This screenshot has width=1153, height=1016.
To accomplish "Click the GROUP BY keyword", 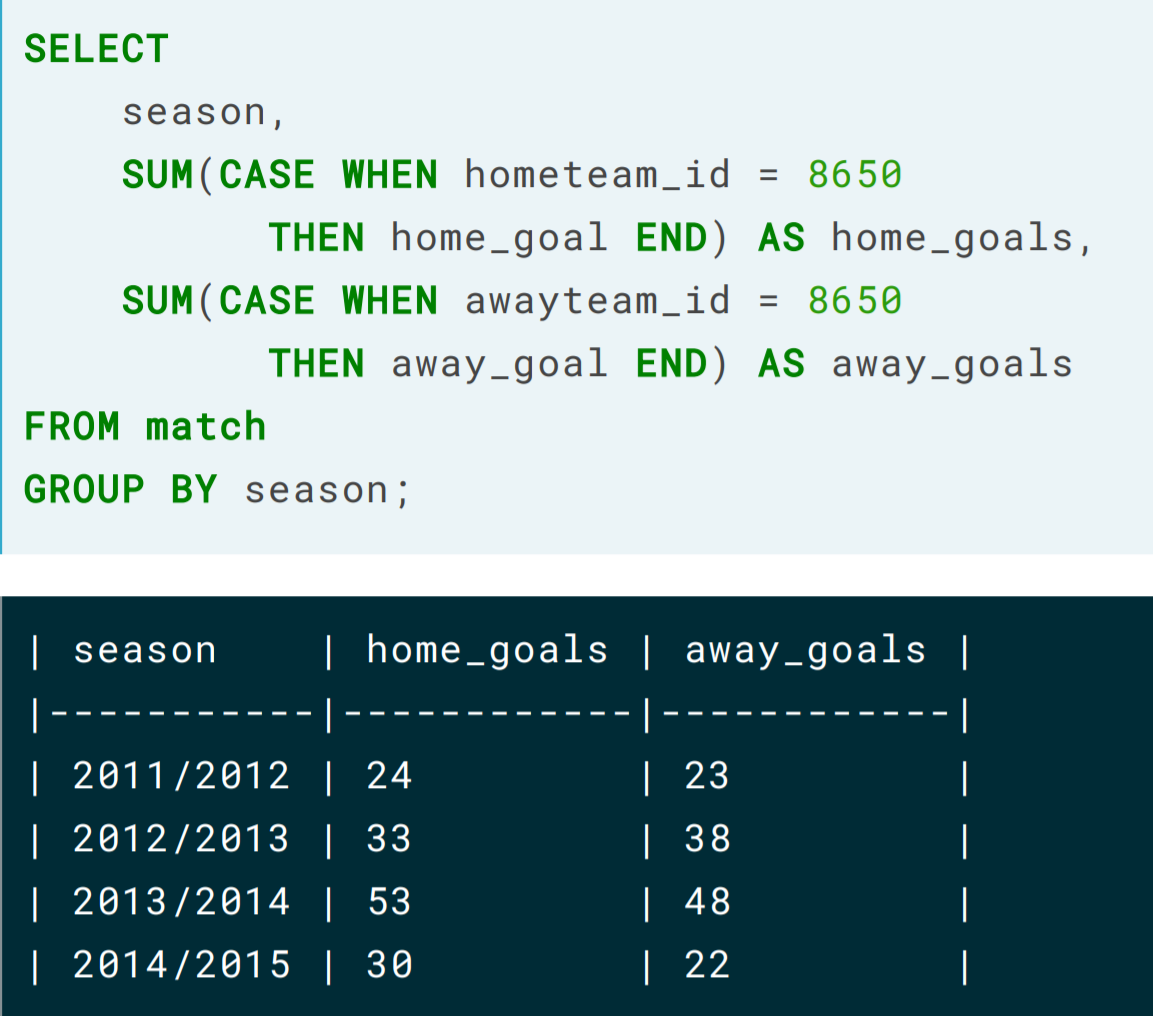I will (121, 490).
